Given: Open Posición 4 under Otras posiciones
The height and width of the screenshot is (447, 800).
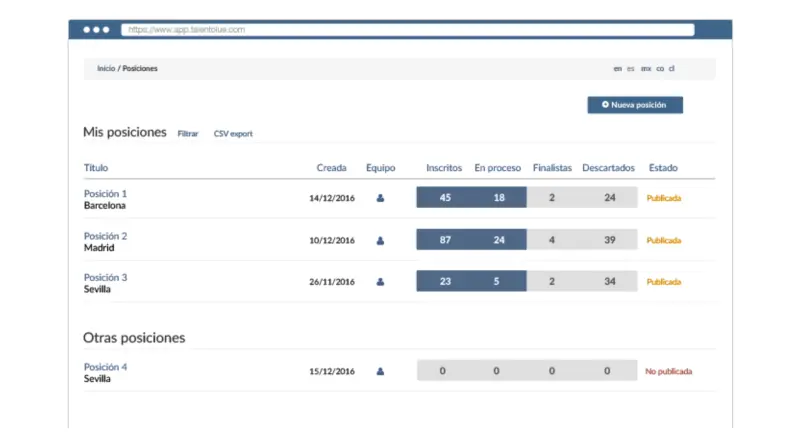Looking at the screenshot, I should point(105,367).
